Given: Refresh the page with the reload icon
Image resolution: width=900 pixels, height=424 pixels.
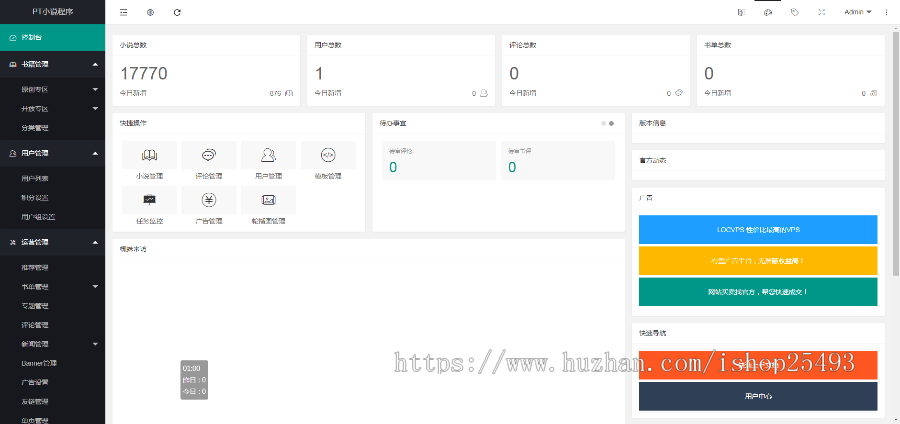Looking at the screenshot, I should pyautogui.click(x=177, y=12).
